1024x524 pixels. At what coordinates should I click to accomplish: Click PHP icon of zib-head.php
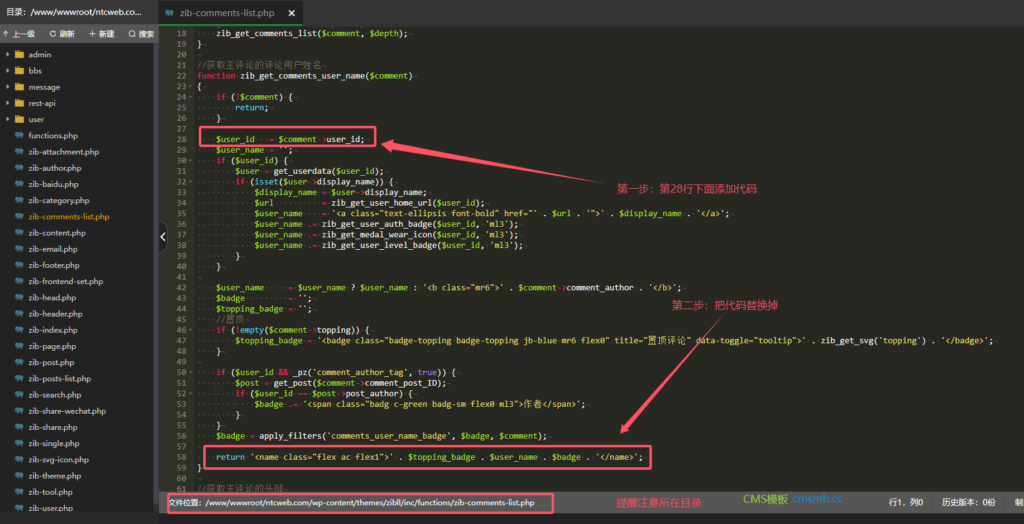tap(19, 297)
